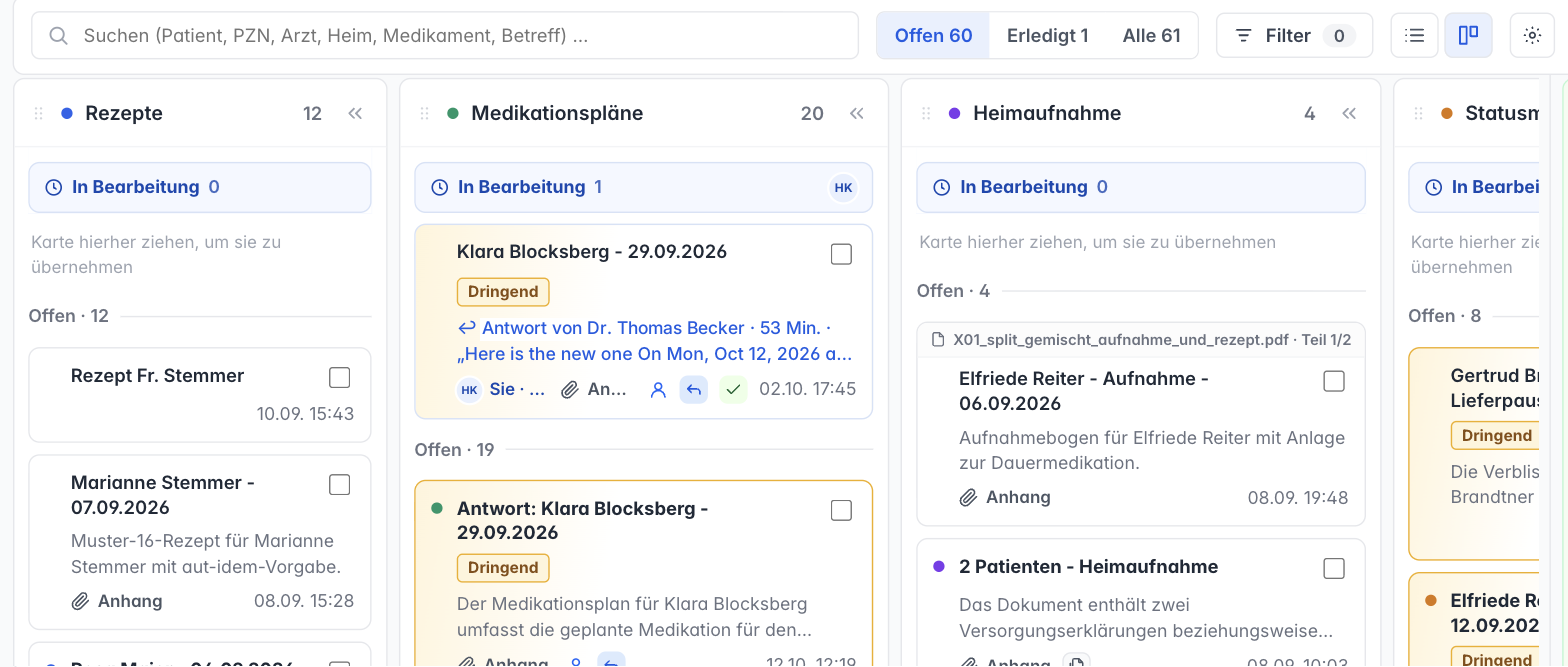Click the attachment icon on Elfriede Reiter card
Image resolution: width=1568 pixels, height=667 pixels.
(x=968, y=497)
